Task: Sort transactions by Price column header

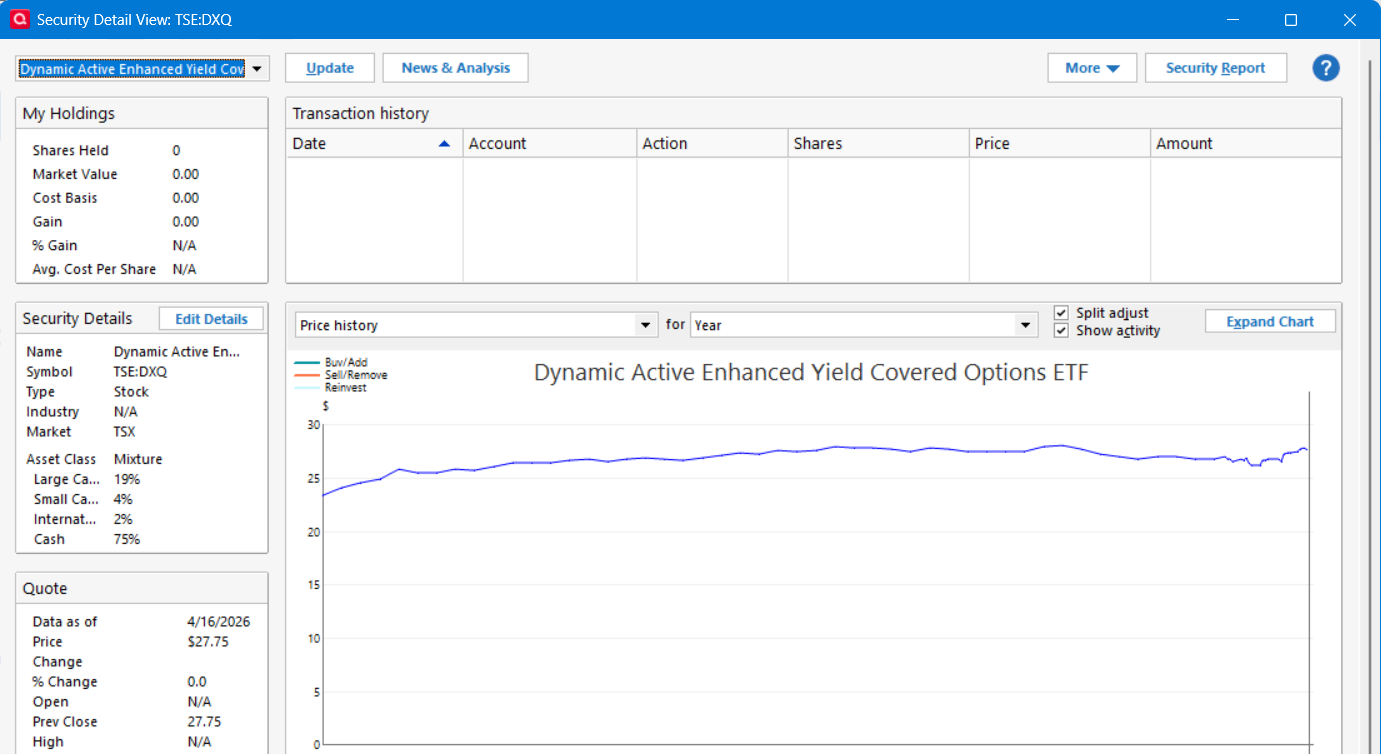Action: pyautogui.click(x=1060, y=144)
